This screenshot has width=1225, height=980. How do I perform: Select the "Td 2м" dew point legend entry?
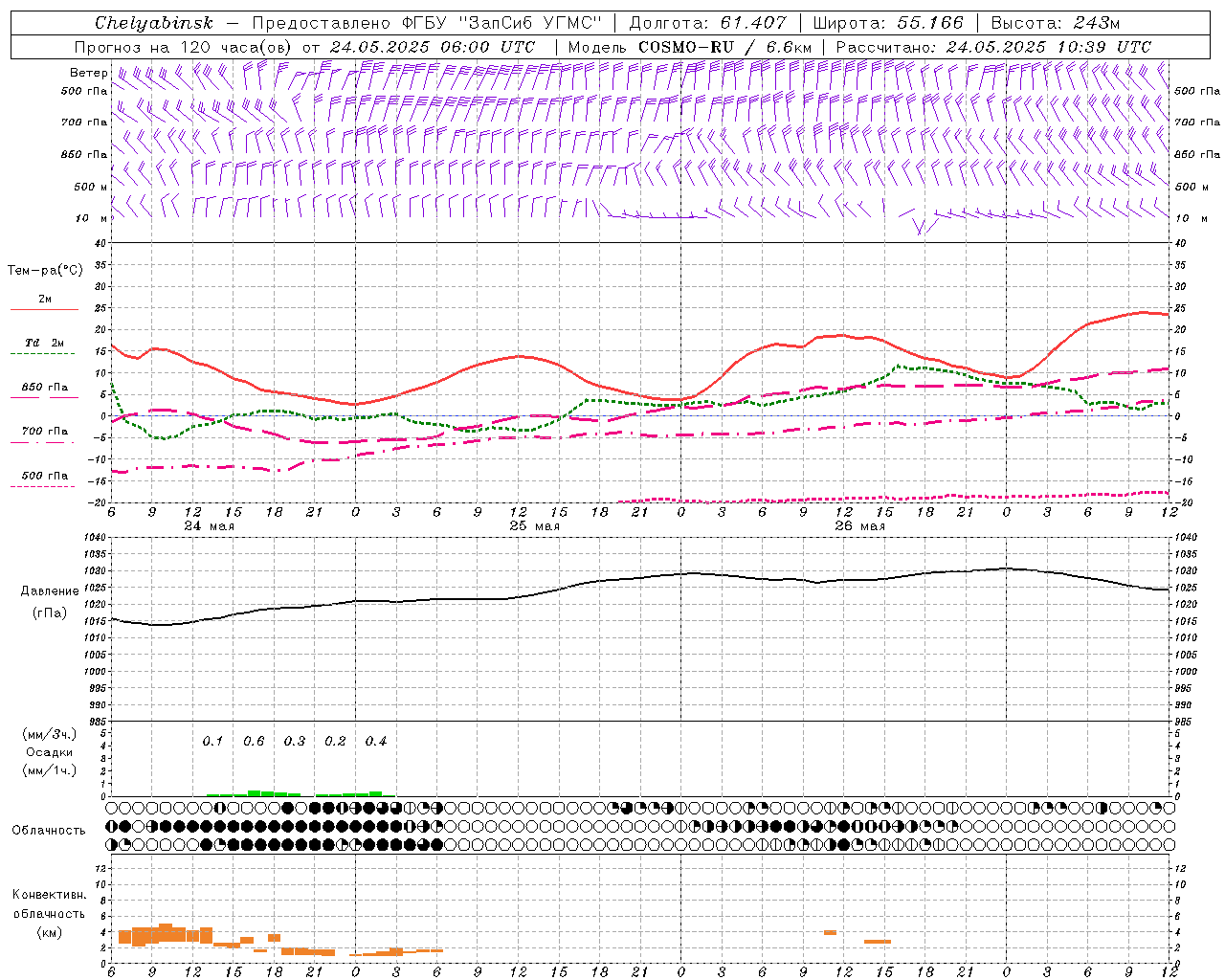(45, 343)
